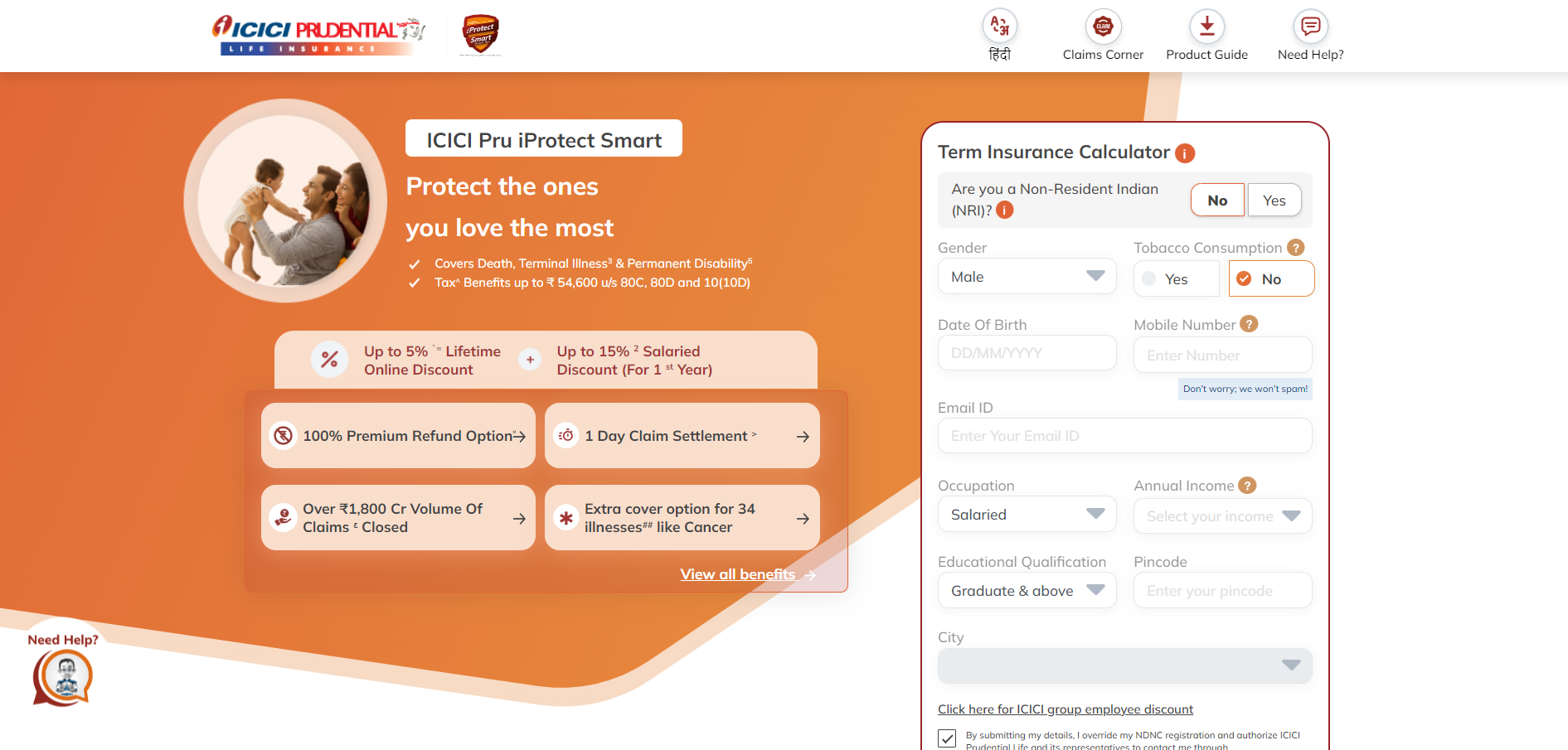Click the ICICI Prudential Life Insurance logo
1568x750 pixels.
pyautogui.click(x=319, y=36)
